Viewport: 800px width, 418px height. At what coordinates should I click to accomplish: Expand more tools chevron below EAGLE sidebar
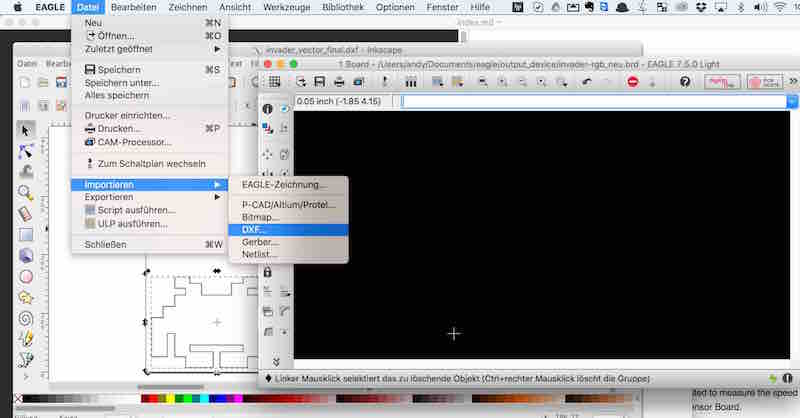click(x=276, y=361)
